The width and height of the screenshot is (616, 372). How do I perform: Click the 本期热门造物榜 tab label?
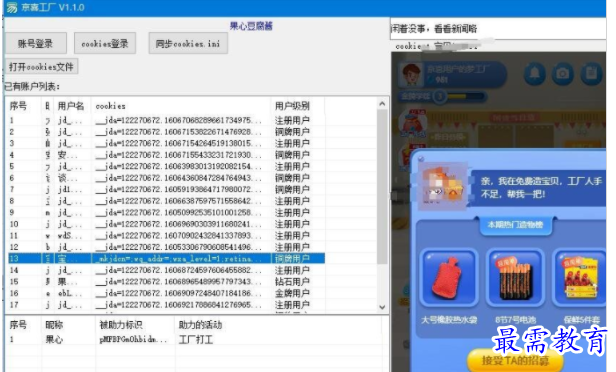(515, 225)
